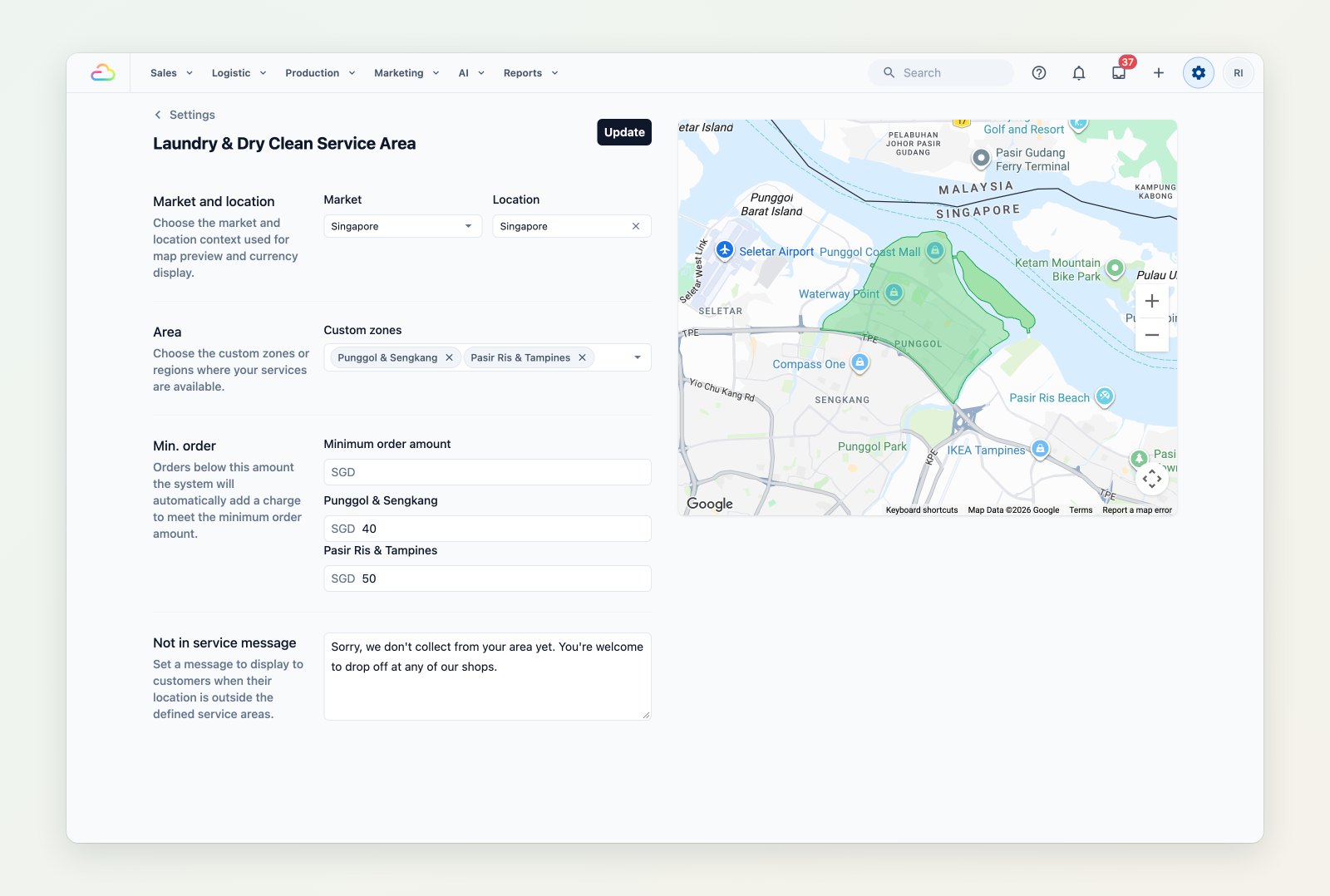Click the not in service message textarea
Viewport: 1330px width, 896px height.
[487, 677]
